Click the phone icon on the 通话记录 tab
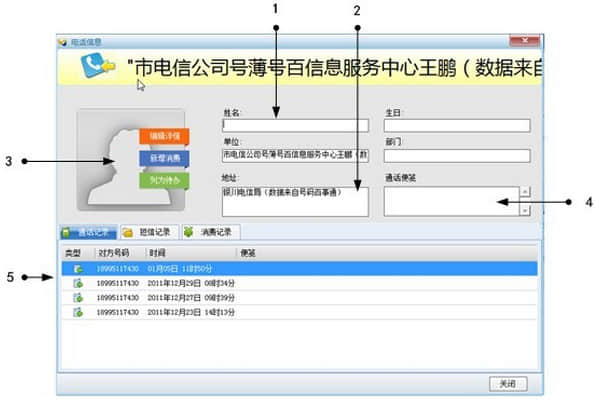The height and width of the screenshot is (401, 595). [x=66, y=232]
